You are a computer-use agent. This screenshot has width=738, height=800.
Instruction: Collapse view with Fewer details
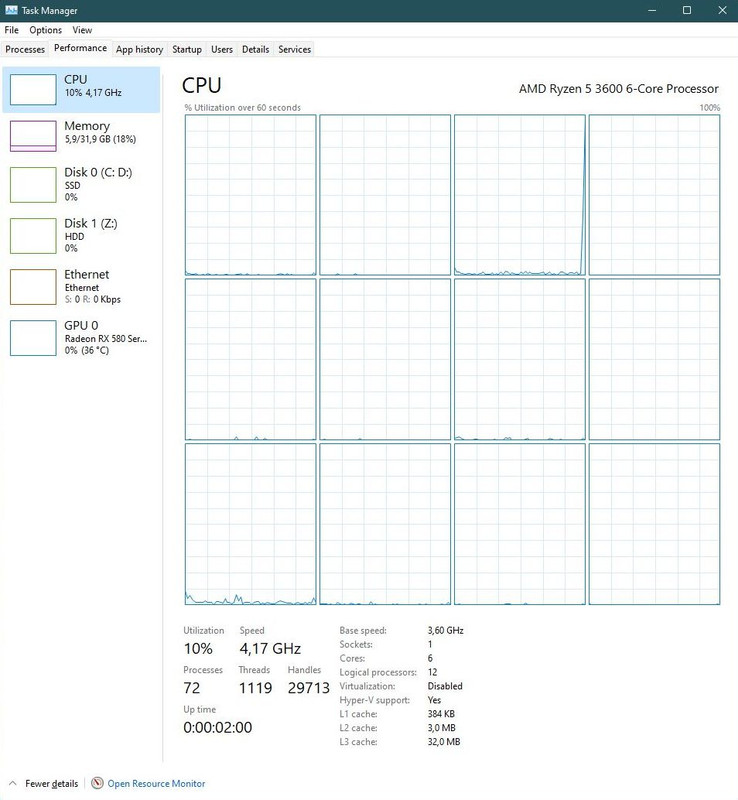pyautogui.click(x=52, y=784)
